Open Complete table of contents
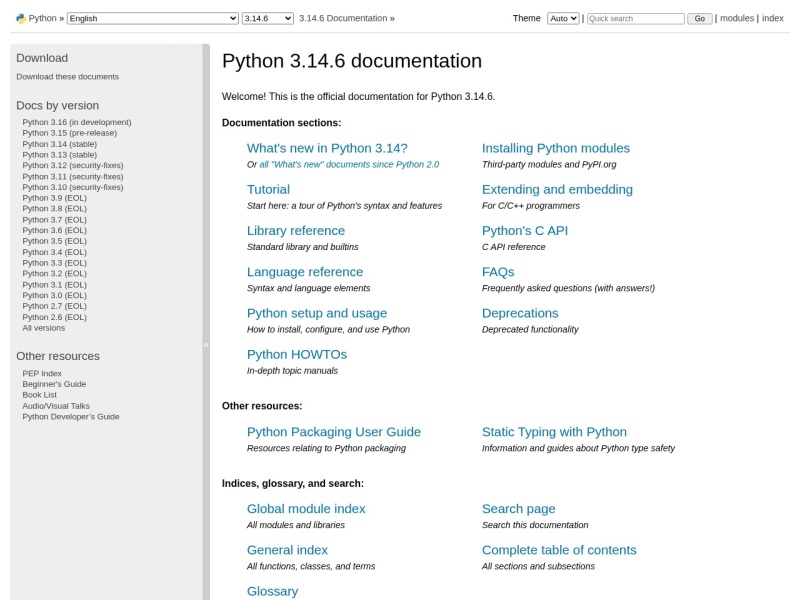The image size is (800, 600). coord(559,551)
